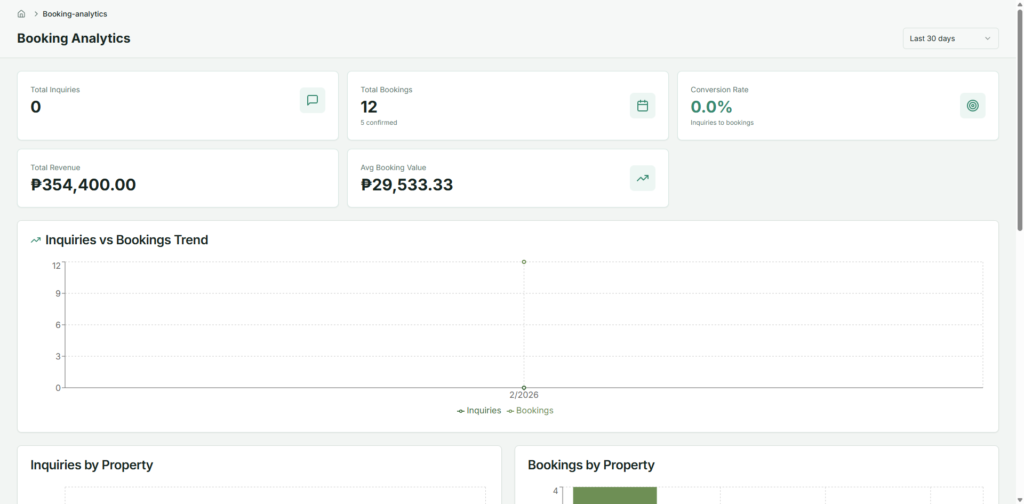
Task: Click the Bookings data point at value 12
Action: pyautogui.click(x=524, y=262)
